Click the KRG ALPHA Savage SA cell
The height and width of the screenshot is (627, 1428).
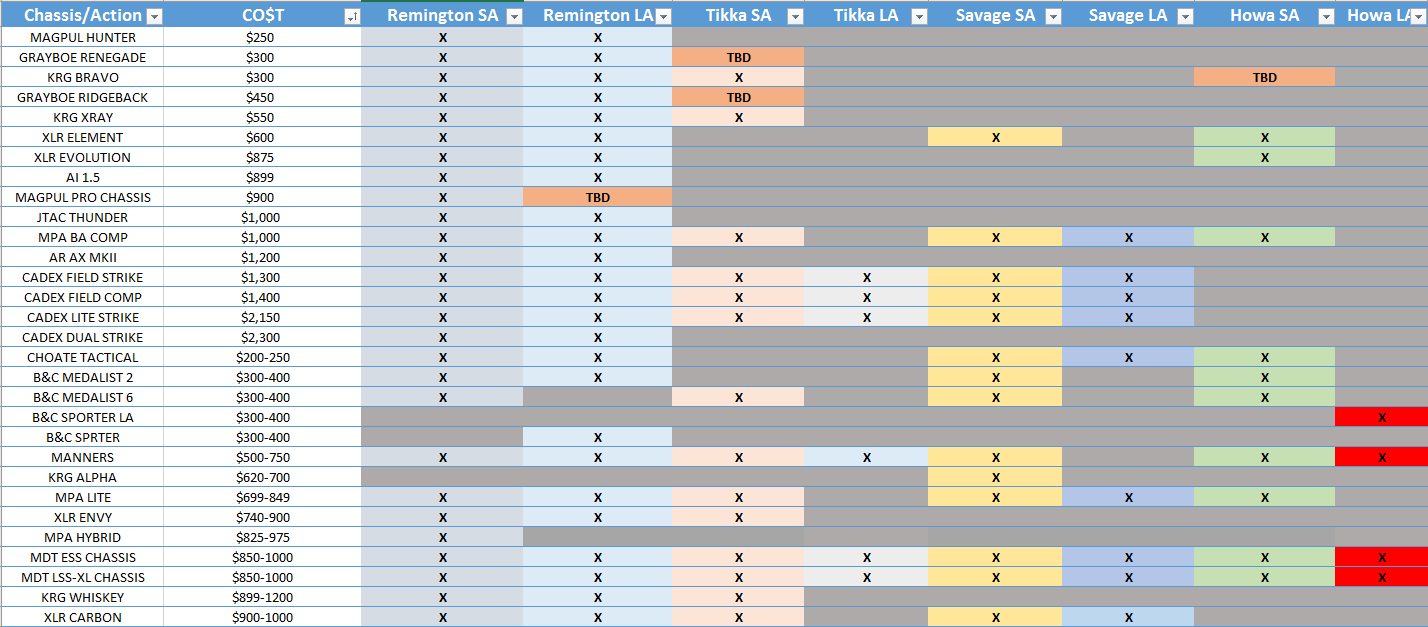(995, 477)
